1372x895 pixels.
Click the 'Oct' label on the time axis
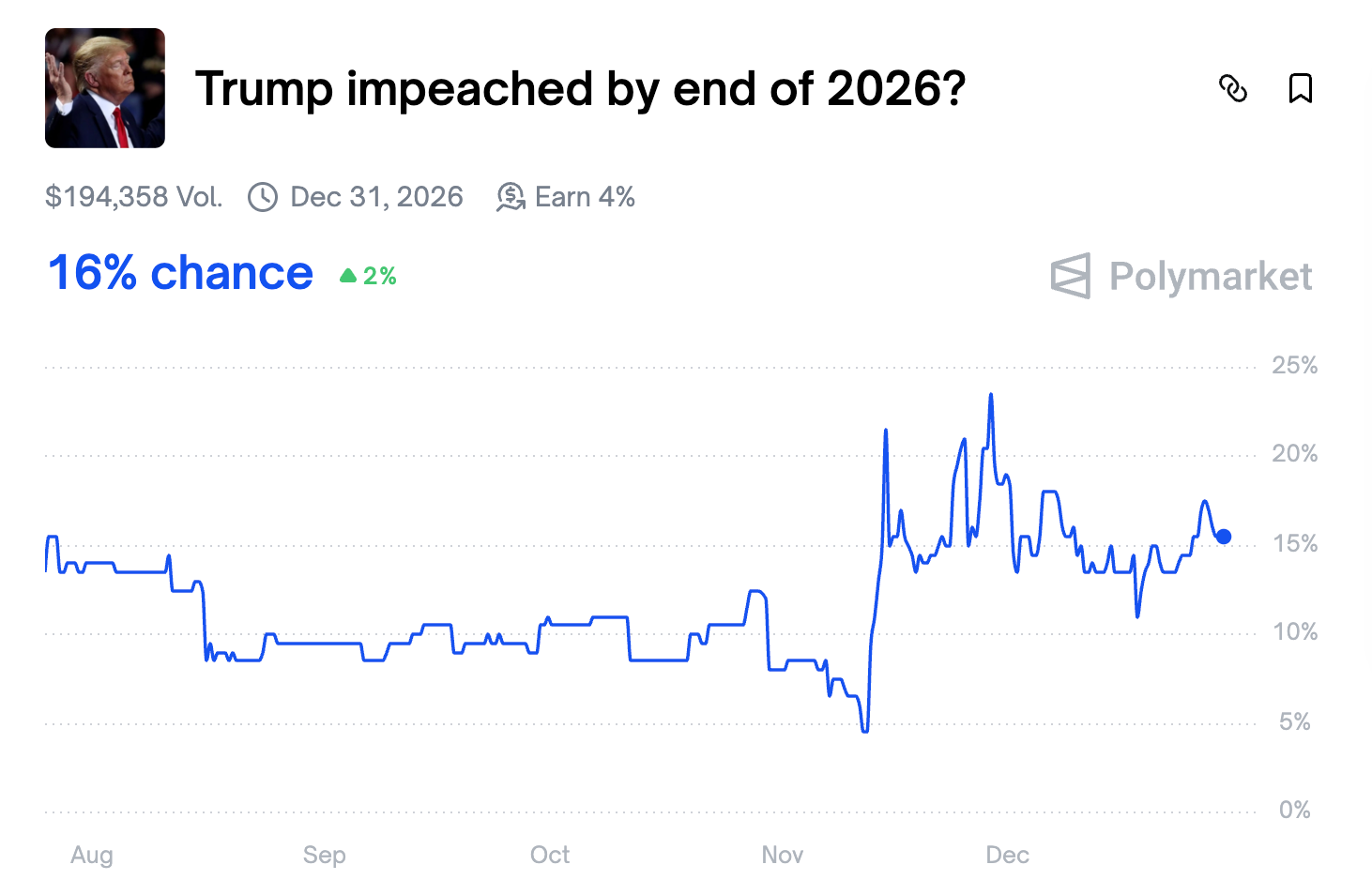pos(550,855)
